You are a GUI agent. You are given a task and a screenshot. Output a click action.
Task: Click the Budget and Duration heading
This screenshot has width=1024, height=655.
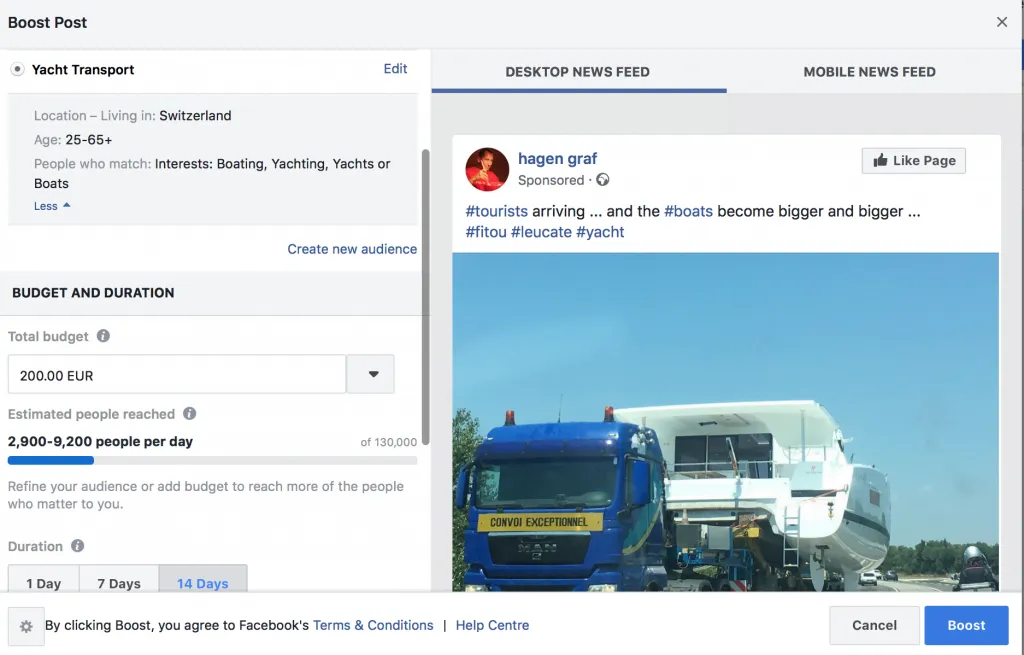click(93, 293)
